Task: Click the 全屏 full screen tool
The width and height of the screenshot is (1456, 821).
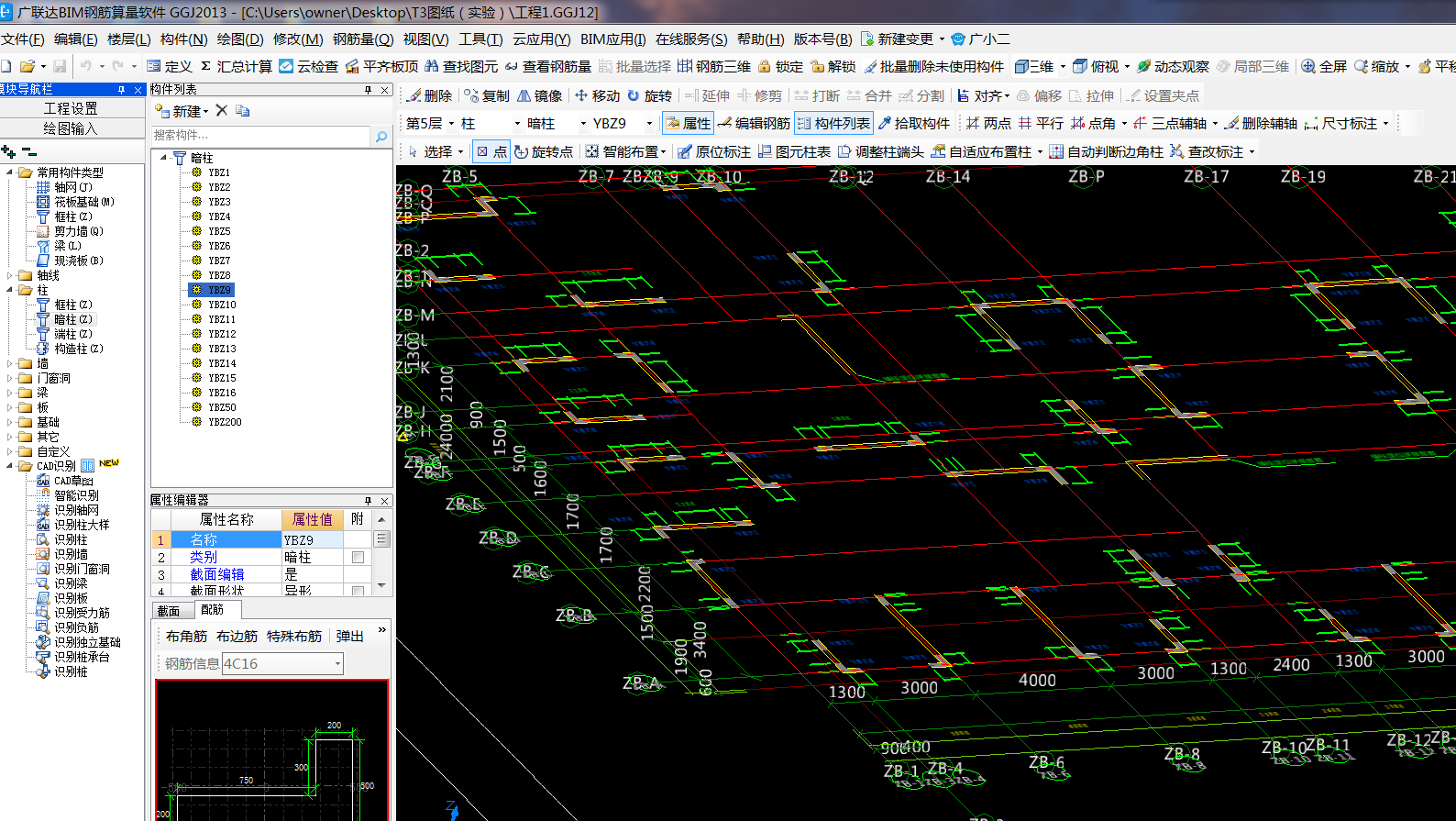Action: tap(1324, 66)
